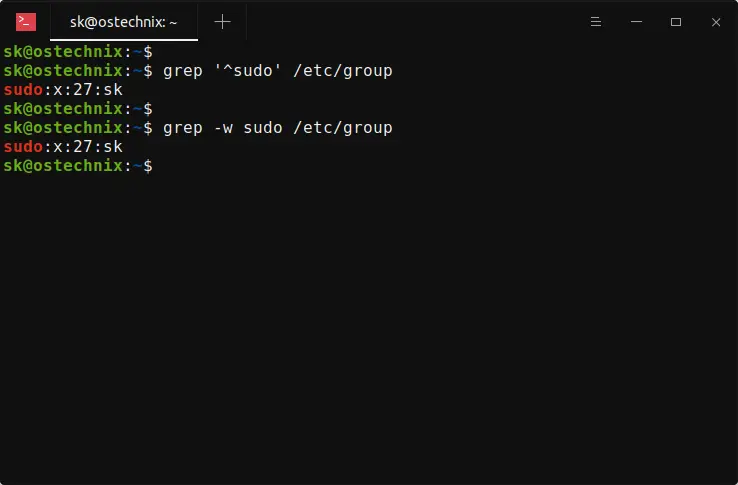Open a new tab with plus button
Image resolution: width=738 pixels, height=485 pixels.
click(222, 21)
